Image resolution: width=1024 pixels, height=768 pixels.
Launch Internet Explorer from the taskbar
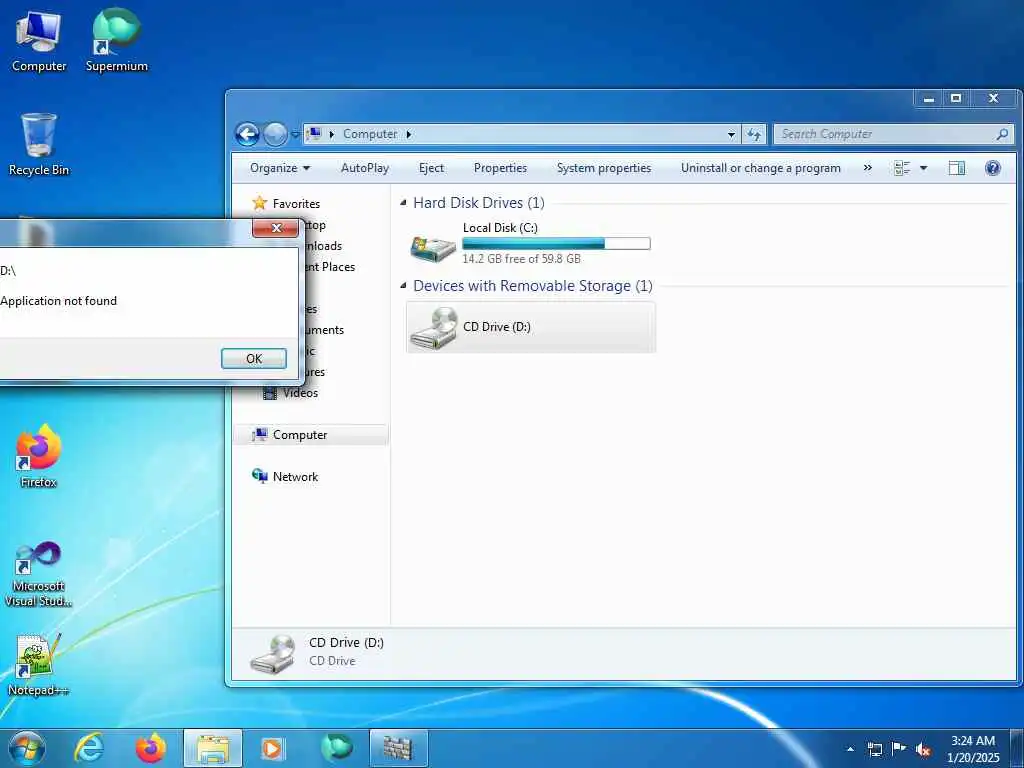[89, 748]
